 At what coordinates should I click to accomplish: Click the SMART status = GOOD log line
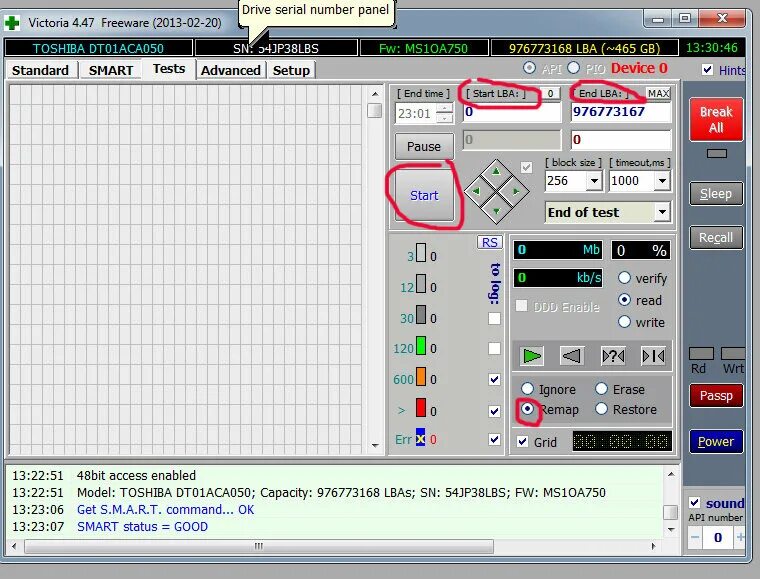coord(142,527)
